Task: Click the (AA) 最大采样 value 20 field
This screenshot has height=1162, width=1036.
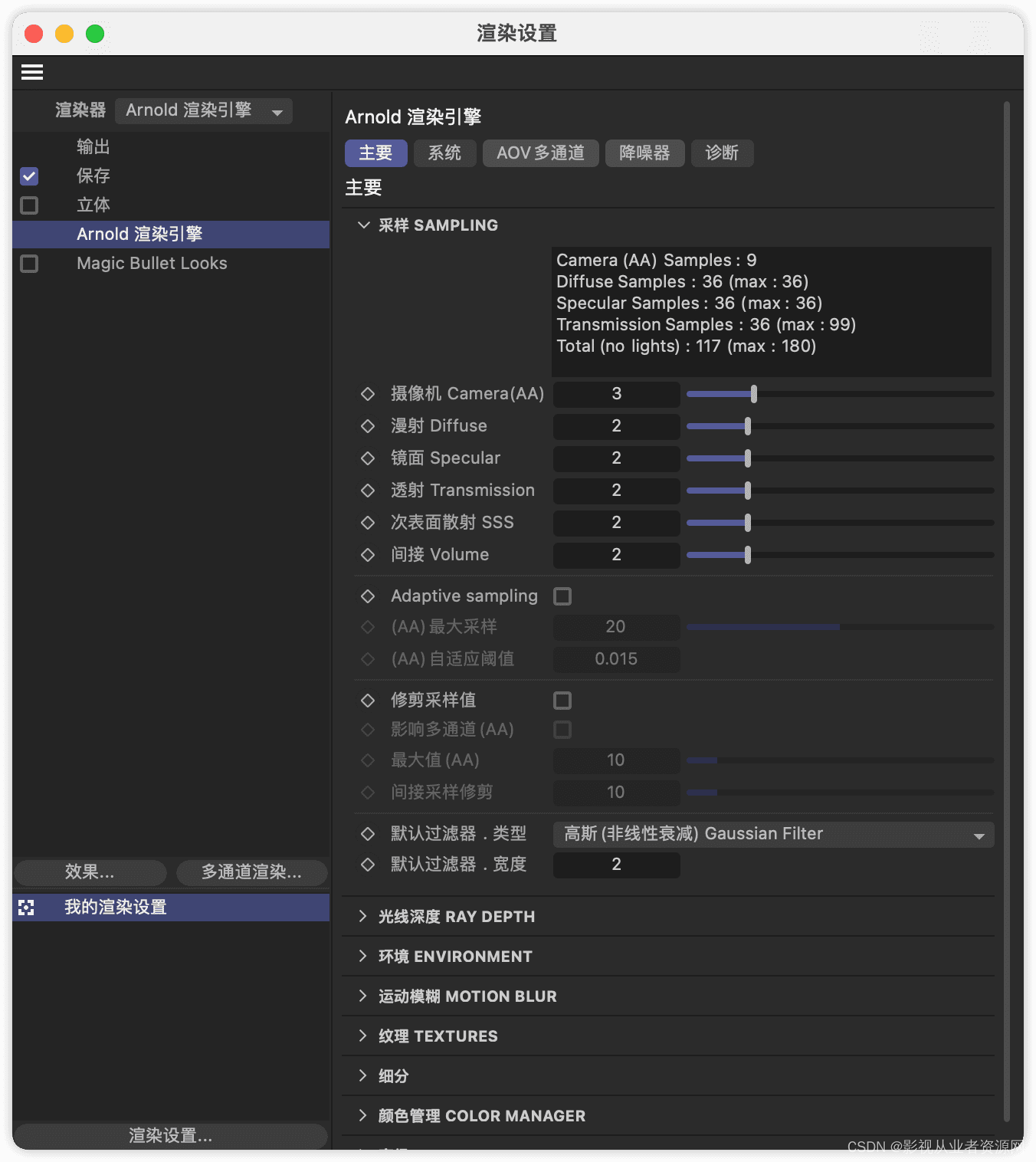Action: coord(616,627)
